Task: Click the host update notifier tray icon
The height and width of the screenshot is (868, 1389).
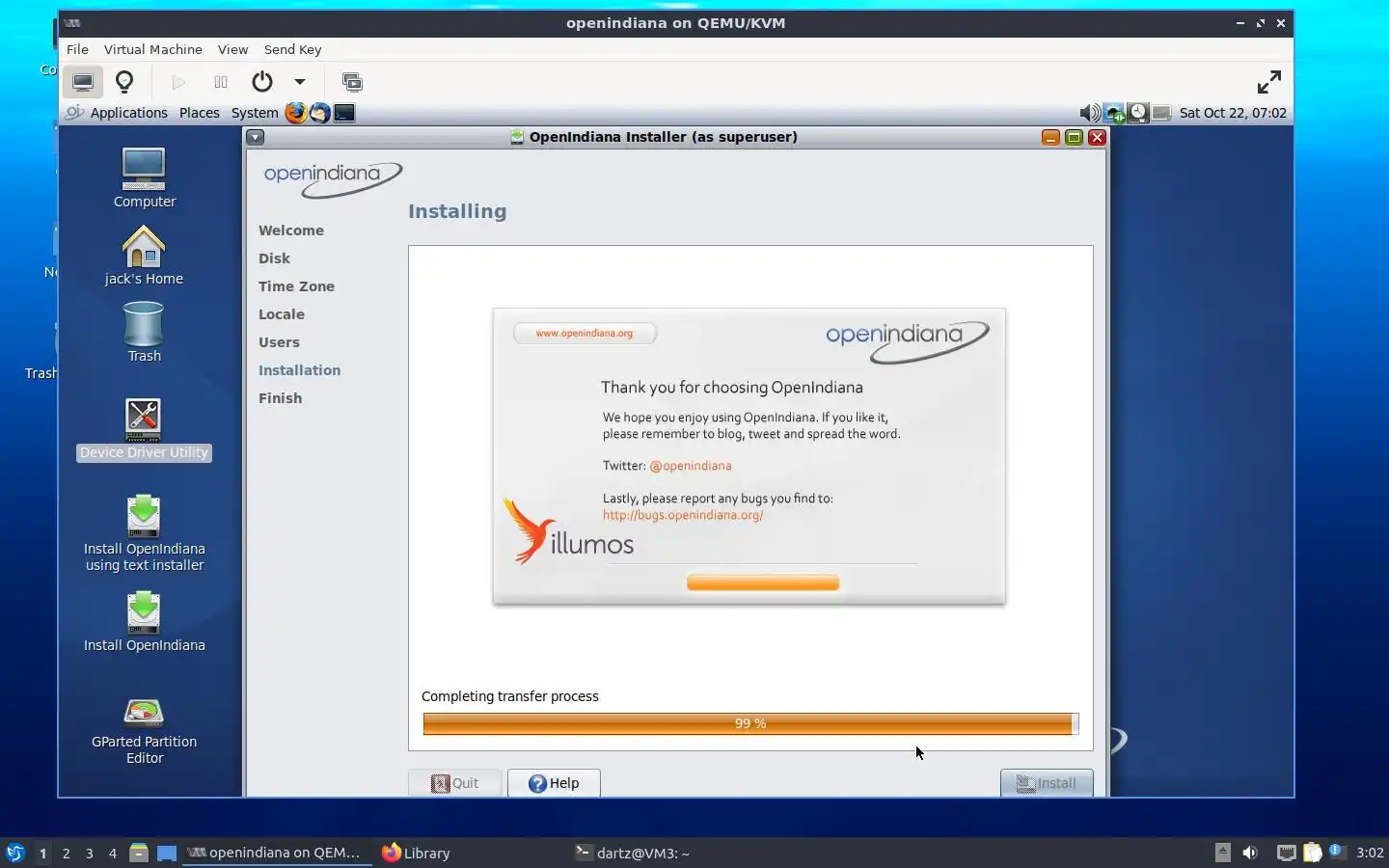Action: 1337,852
